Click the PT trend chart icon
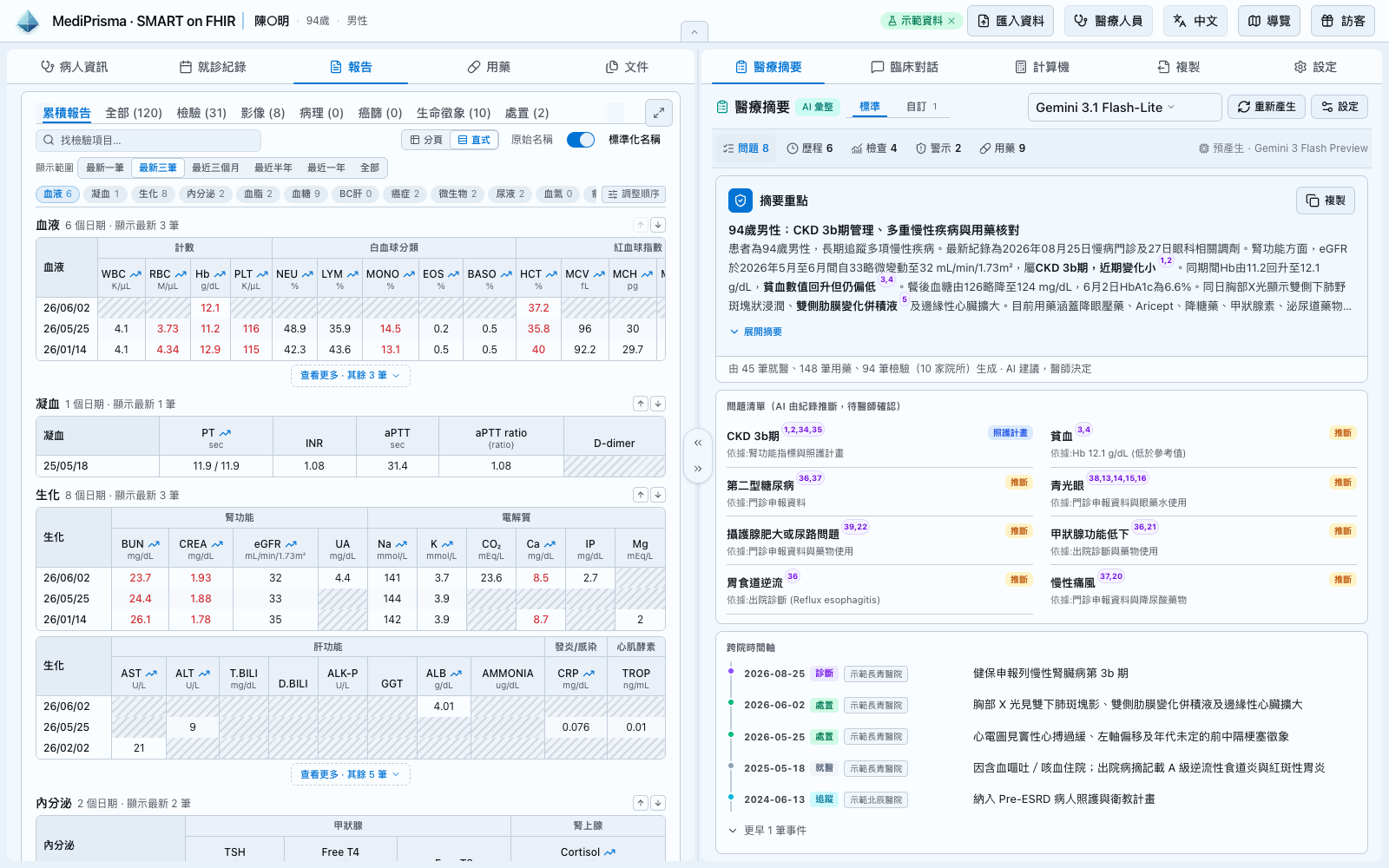Screen dimensions: 1389x868 pos(225,433)
